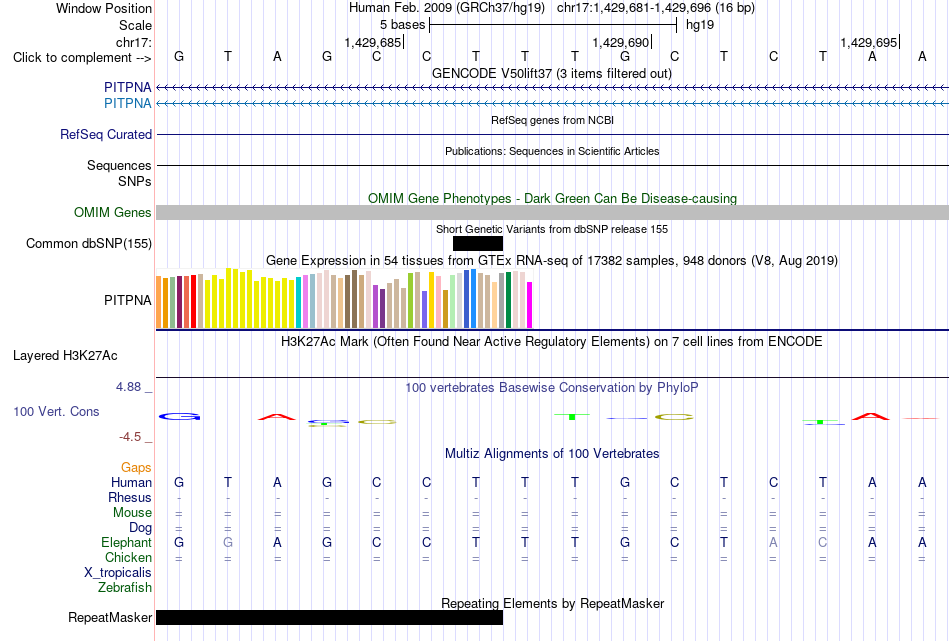
Task: Click the light blue PITPNA transcript label
Action: (x=127, y=103)
